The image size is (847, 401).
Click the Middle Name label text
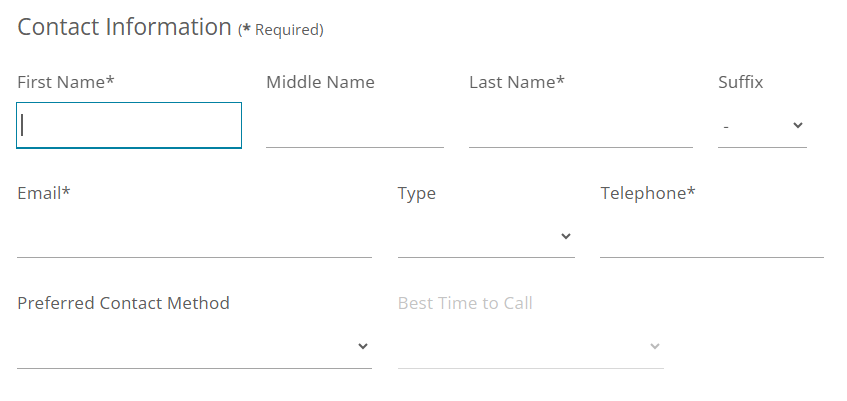click(320, 82)
